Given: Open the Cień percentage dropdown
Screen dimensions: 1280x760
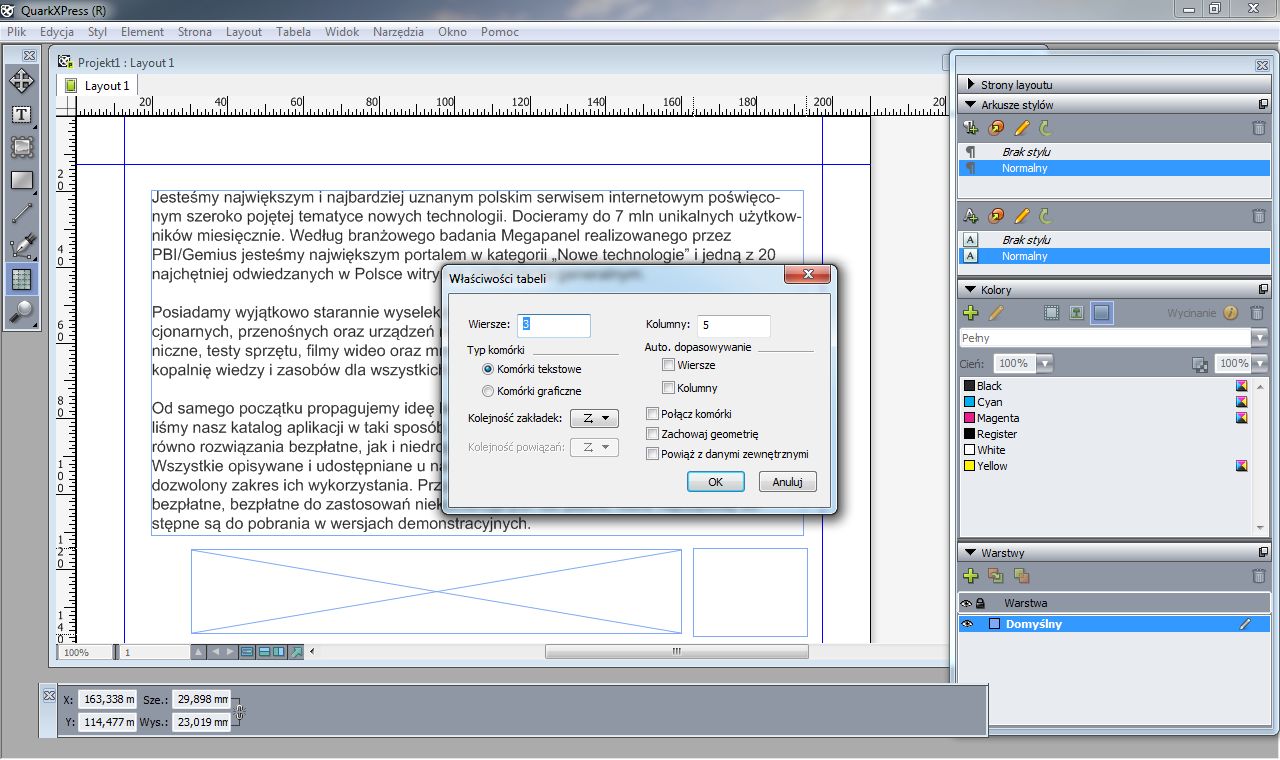Looking at the screenshot, I should [1044, 364].
